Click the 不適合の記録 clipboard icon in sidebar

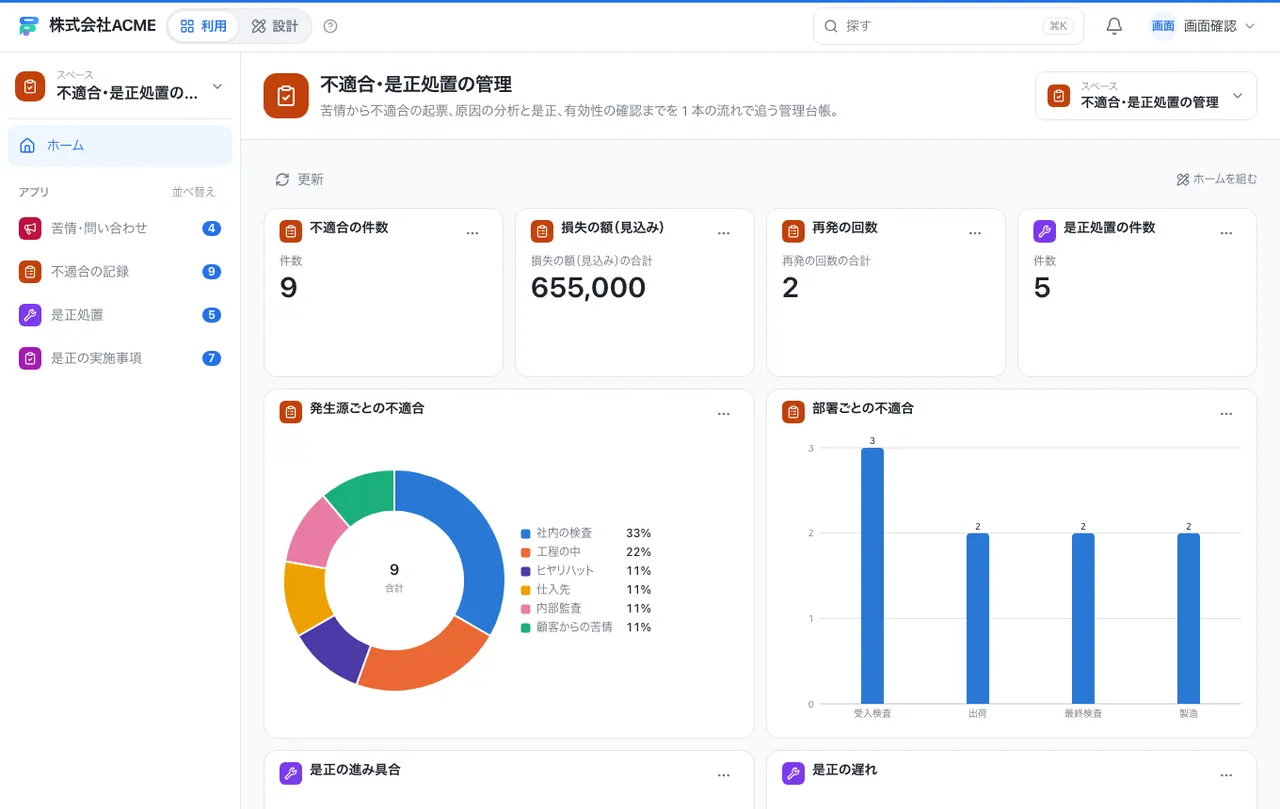(30, 271)
